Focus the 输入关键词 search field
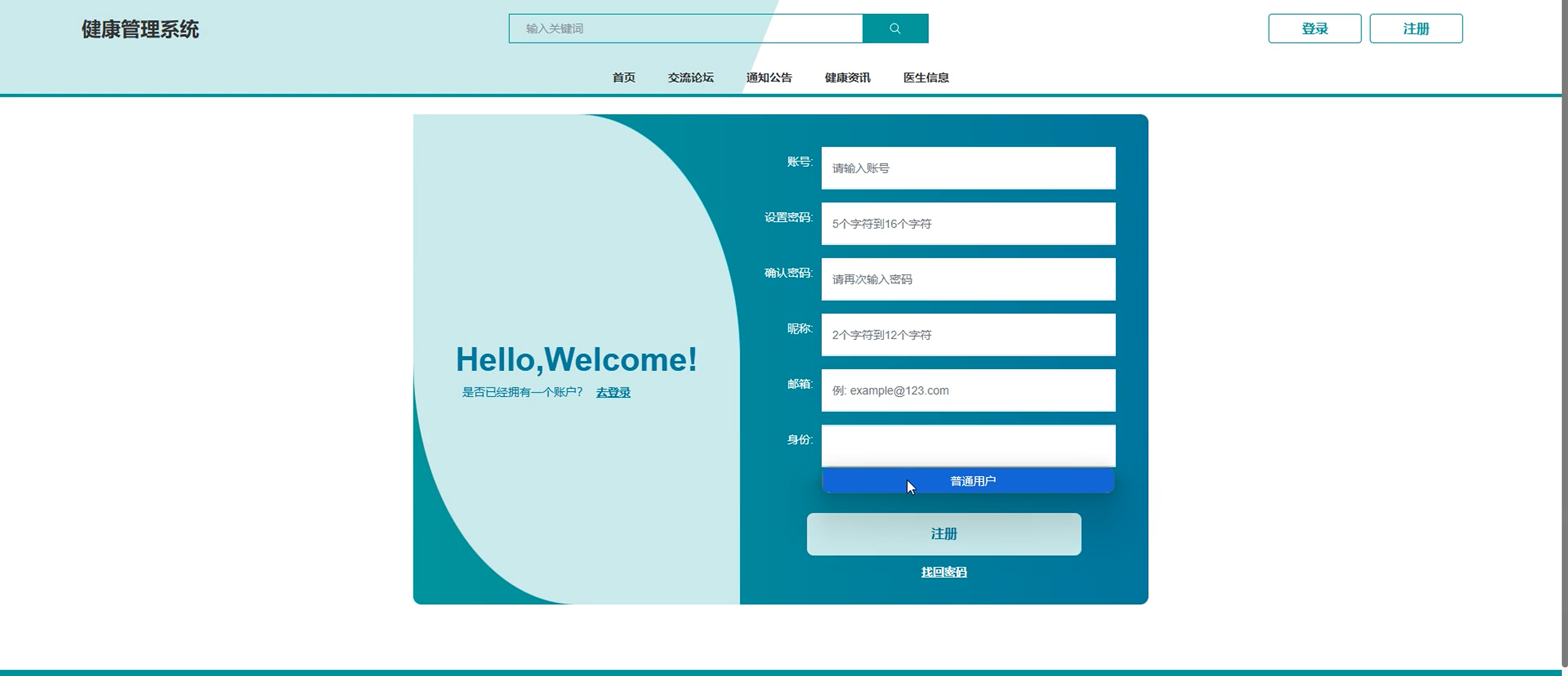This screenshot has height=676, width=1568. 685,29
